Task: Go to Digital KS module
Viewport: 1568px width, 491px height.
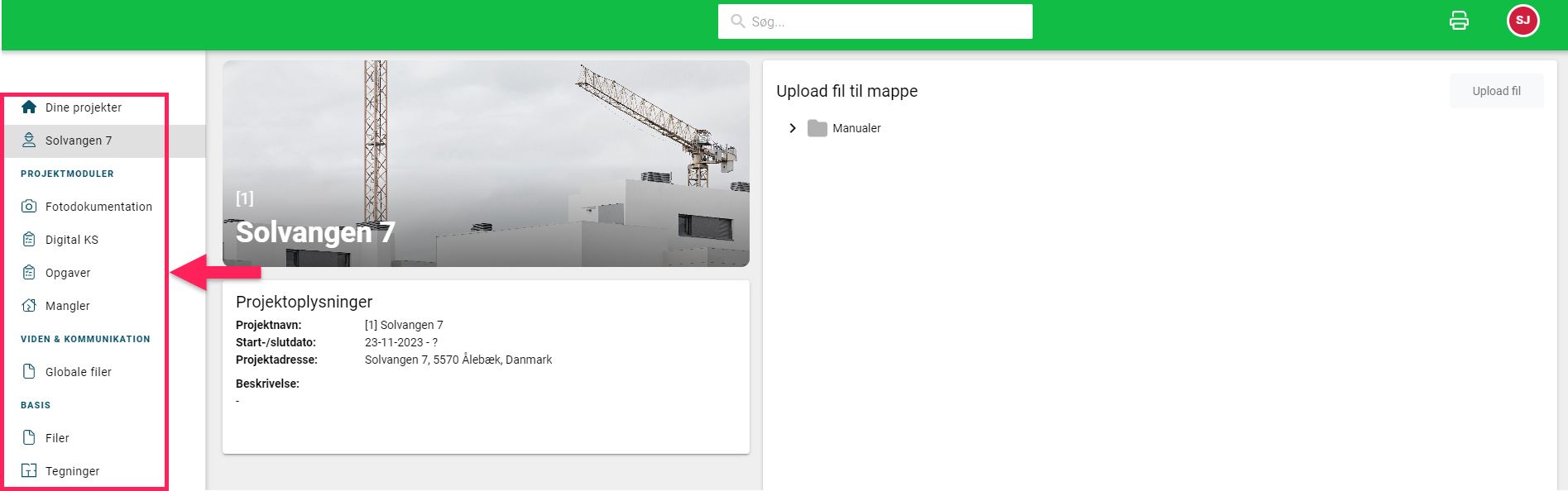Action: (71, 240)
